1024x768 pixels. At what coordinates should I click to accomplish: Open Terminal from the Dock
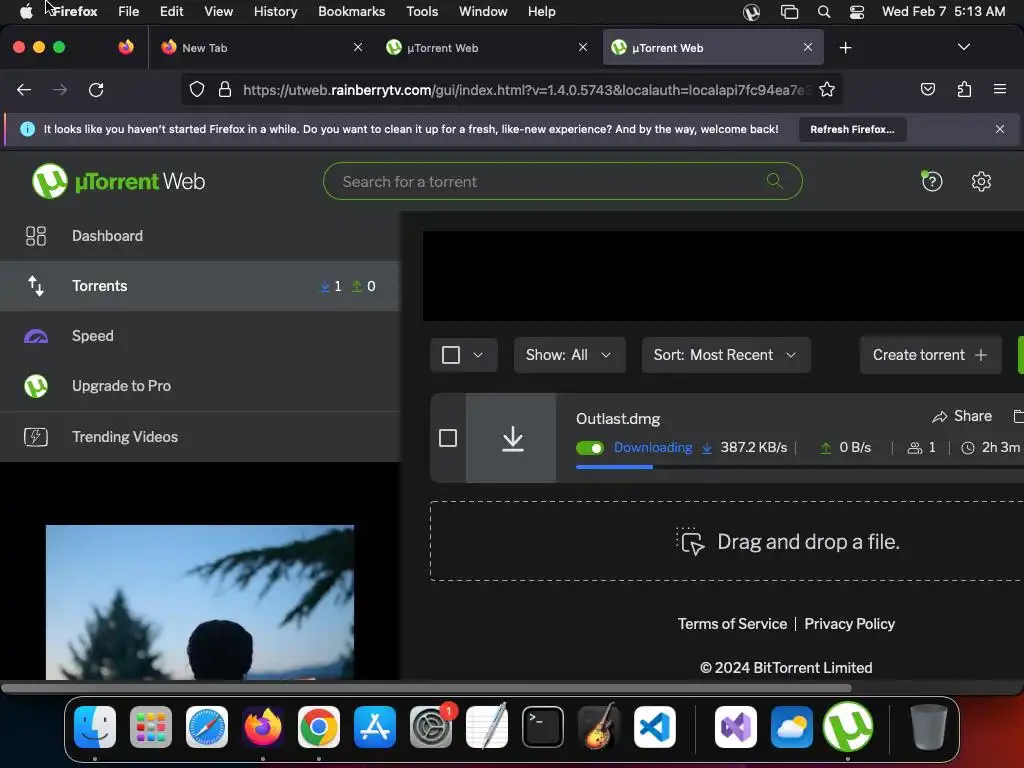click(543, 727)
